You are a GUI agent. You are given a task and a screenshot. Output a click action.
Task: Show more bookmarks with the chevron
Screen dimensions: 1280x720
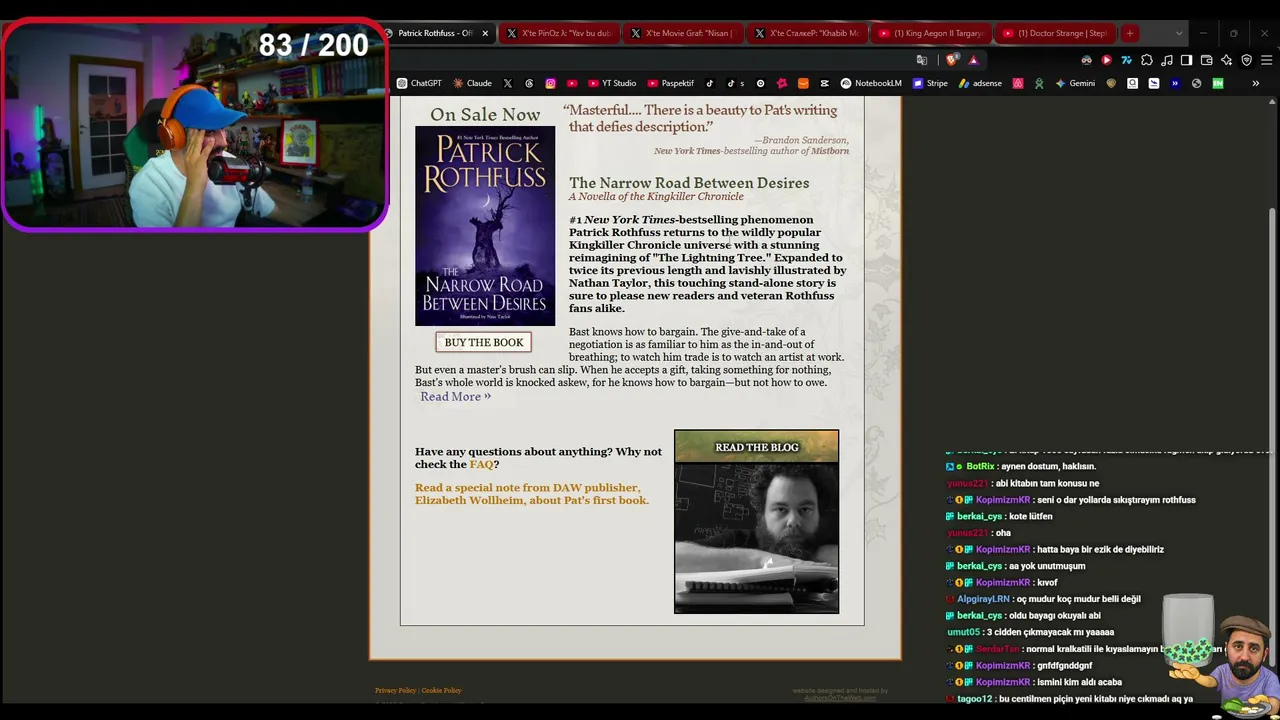1256,83
